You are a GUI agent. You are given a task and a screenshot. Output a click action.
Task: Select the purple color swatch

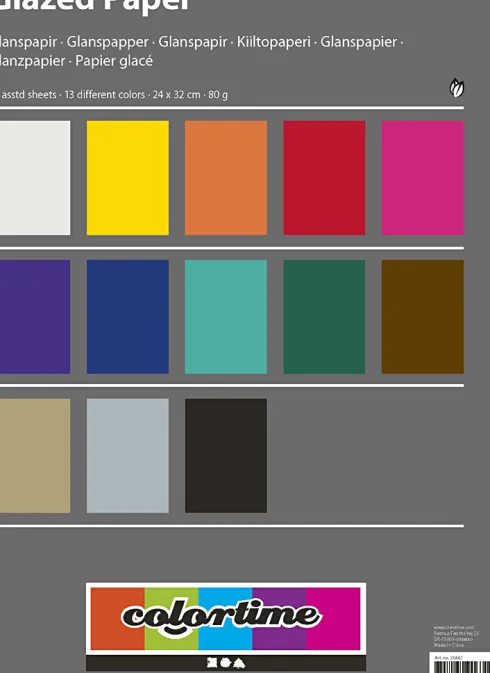35,317
